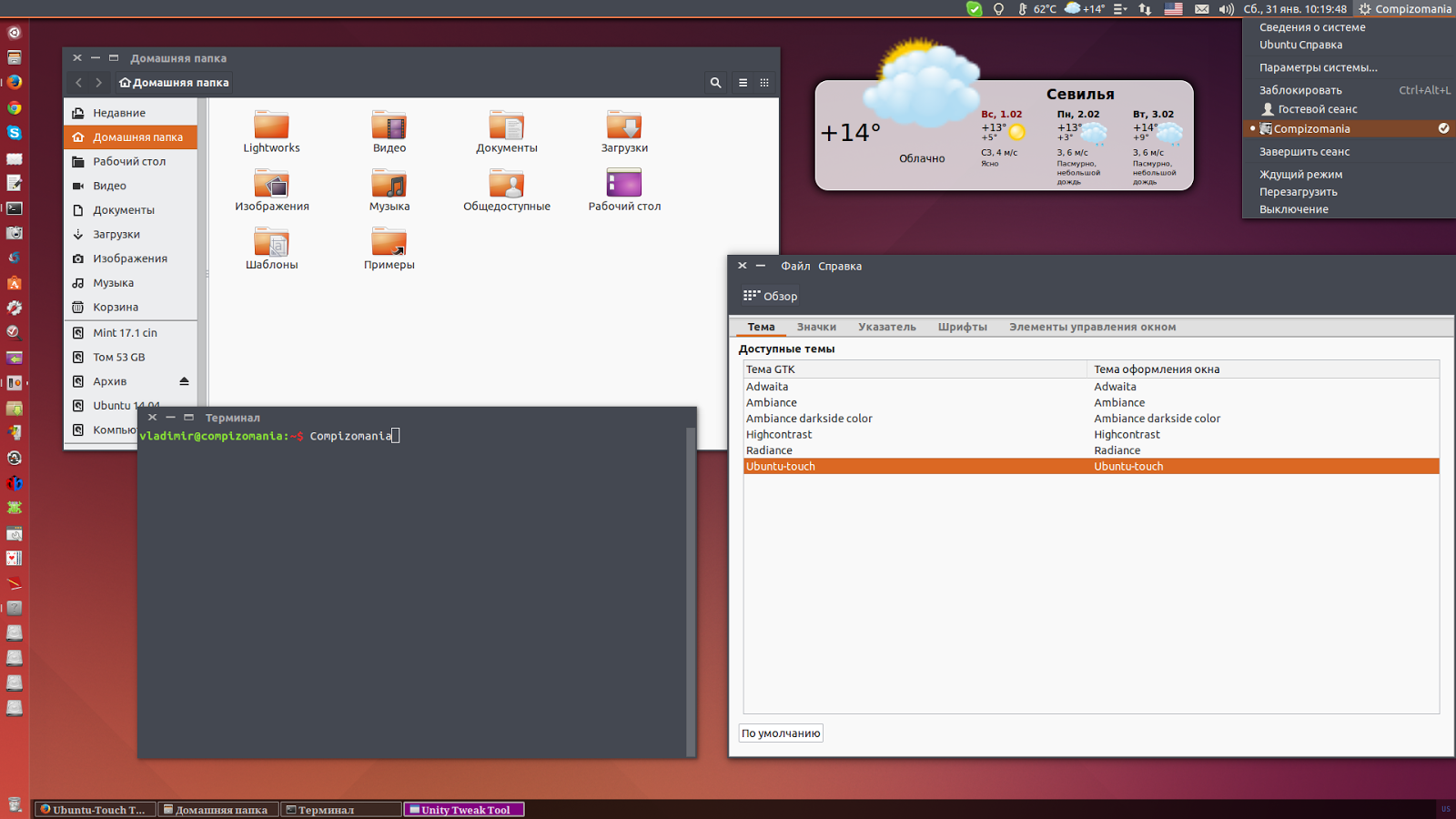Switch to the Шрифты tab

coord(963,327)
